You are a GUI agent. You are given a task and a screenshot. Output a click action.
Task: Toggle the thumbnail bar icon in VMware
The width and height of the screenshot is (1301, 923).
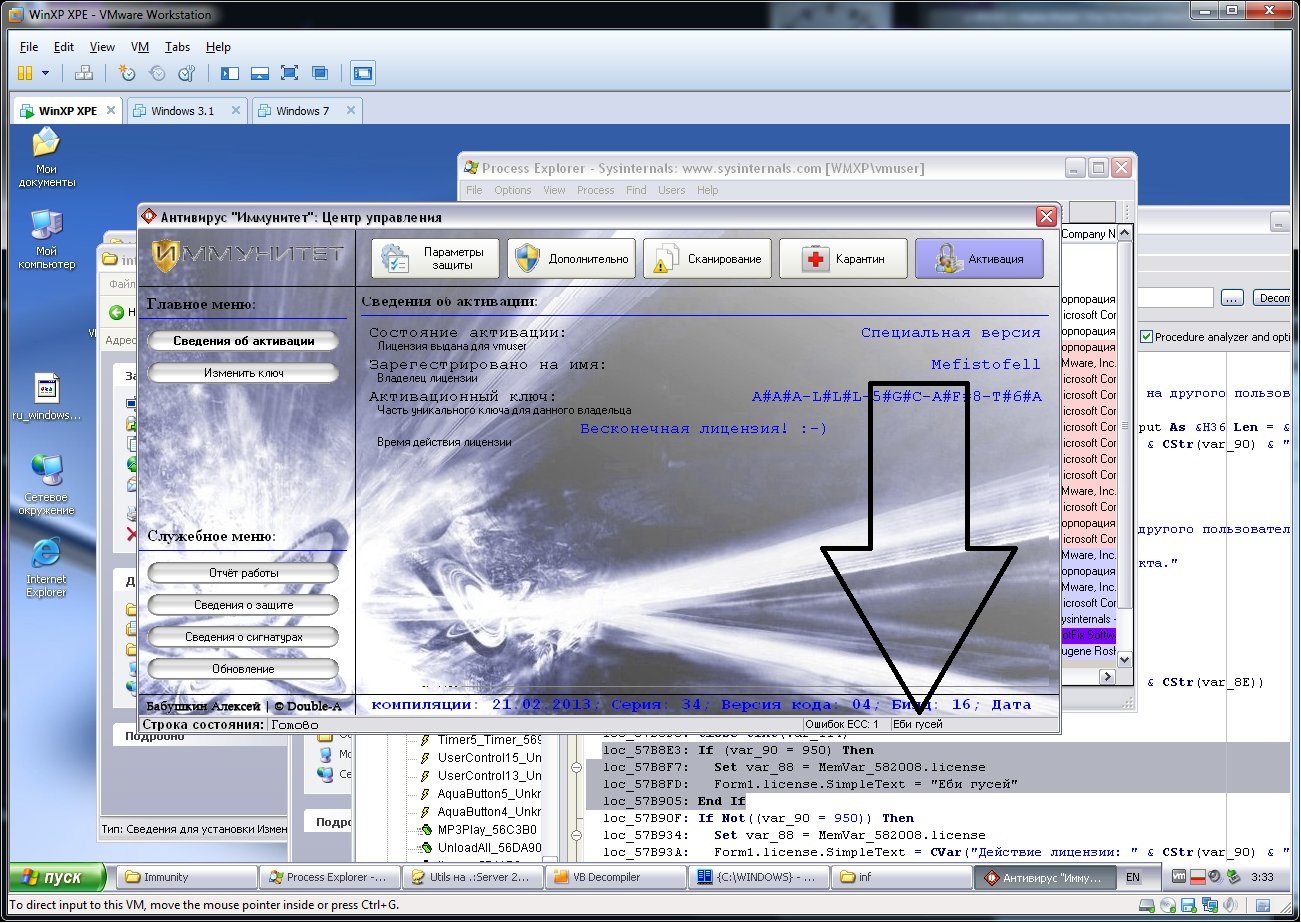click(260, 73)
